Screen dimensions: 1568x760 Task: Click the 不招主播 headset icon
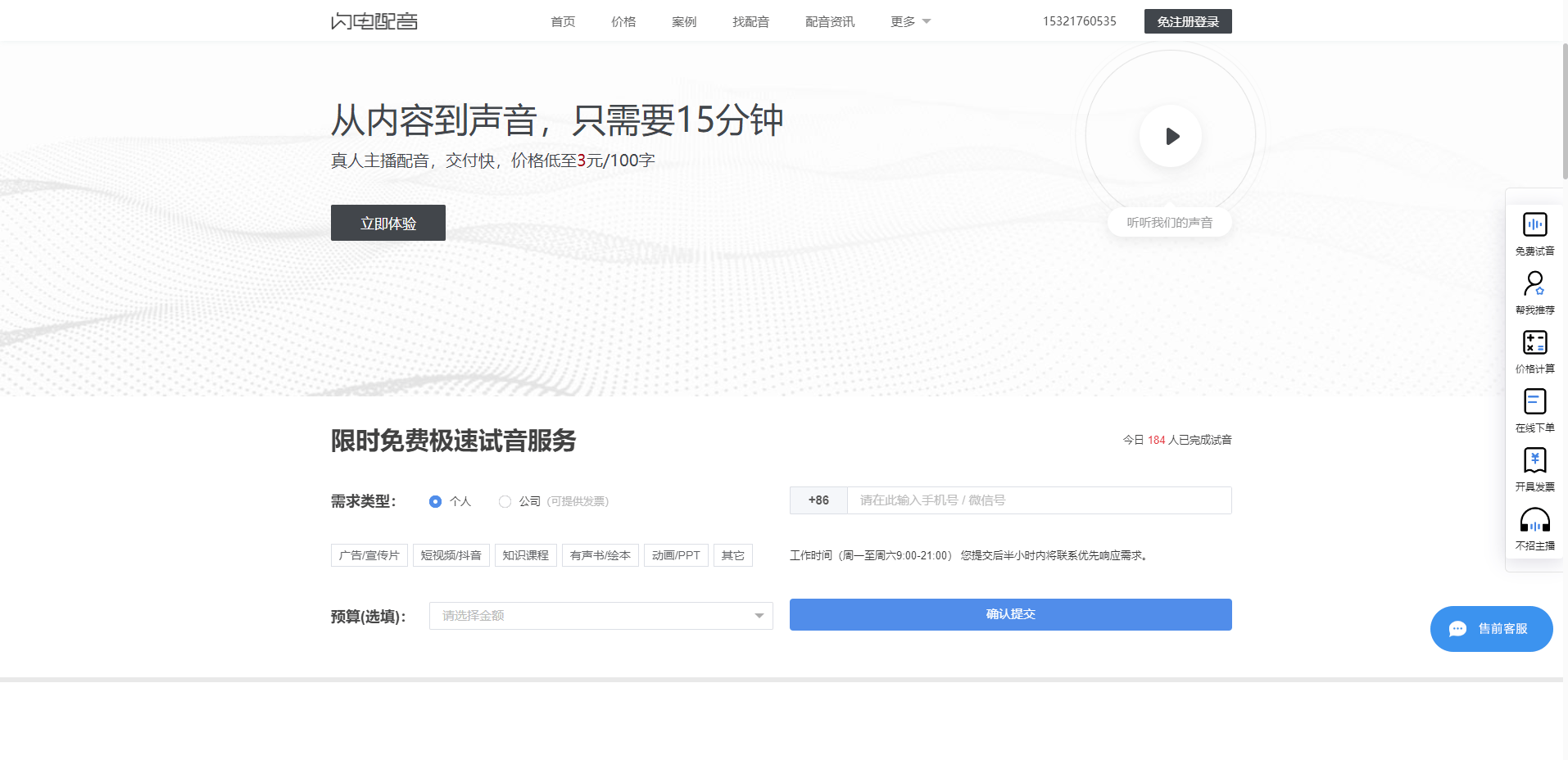coord(1535,528)
